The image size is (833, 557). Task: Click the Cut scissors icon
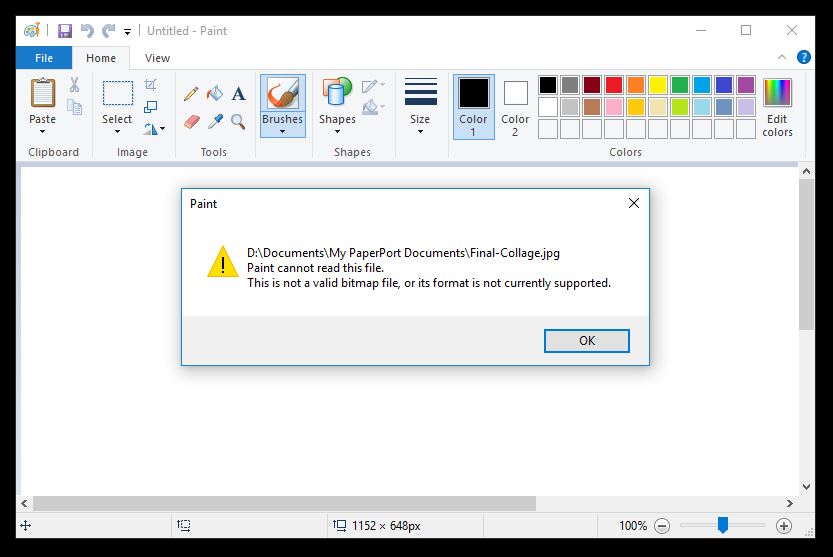click(74, 85)
